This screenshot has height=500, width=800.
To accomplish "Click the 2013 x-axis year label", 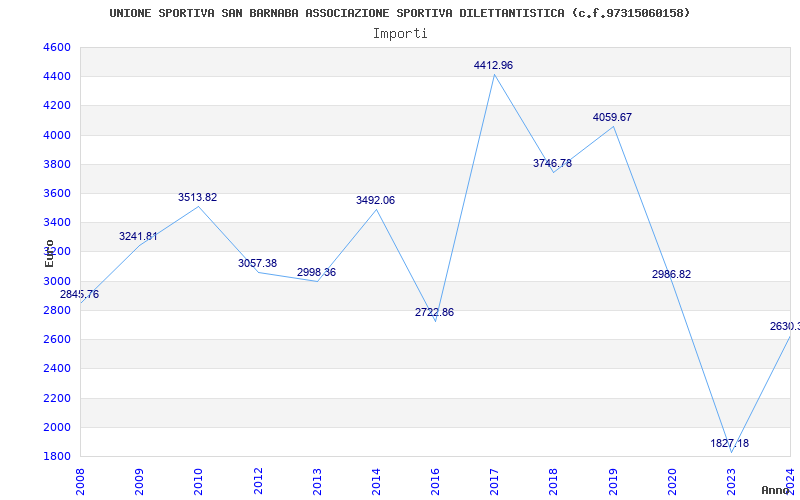I will coord(317,482).
